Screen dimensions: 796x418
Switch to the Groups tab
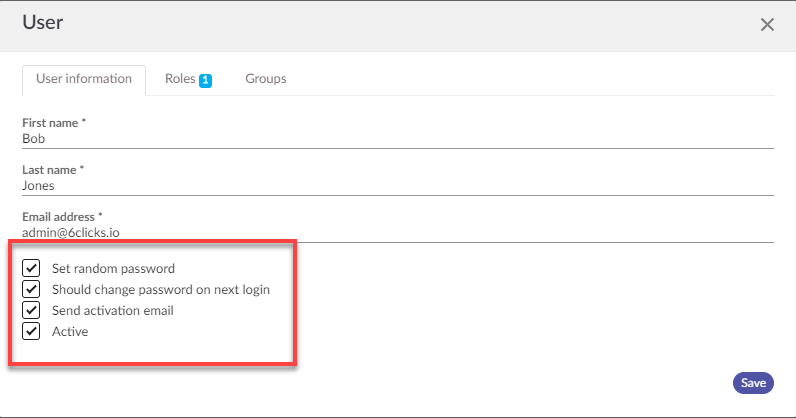[266, 79]
